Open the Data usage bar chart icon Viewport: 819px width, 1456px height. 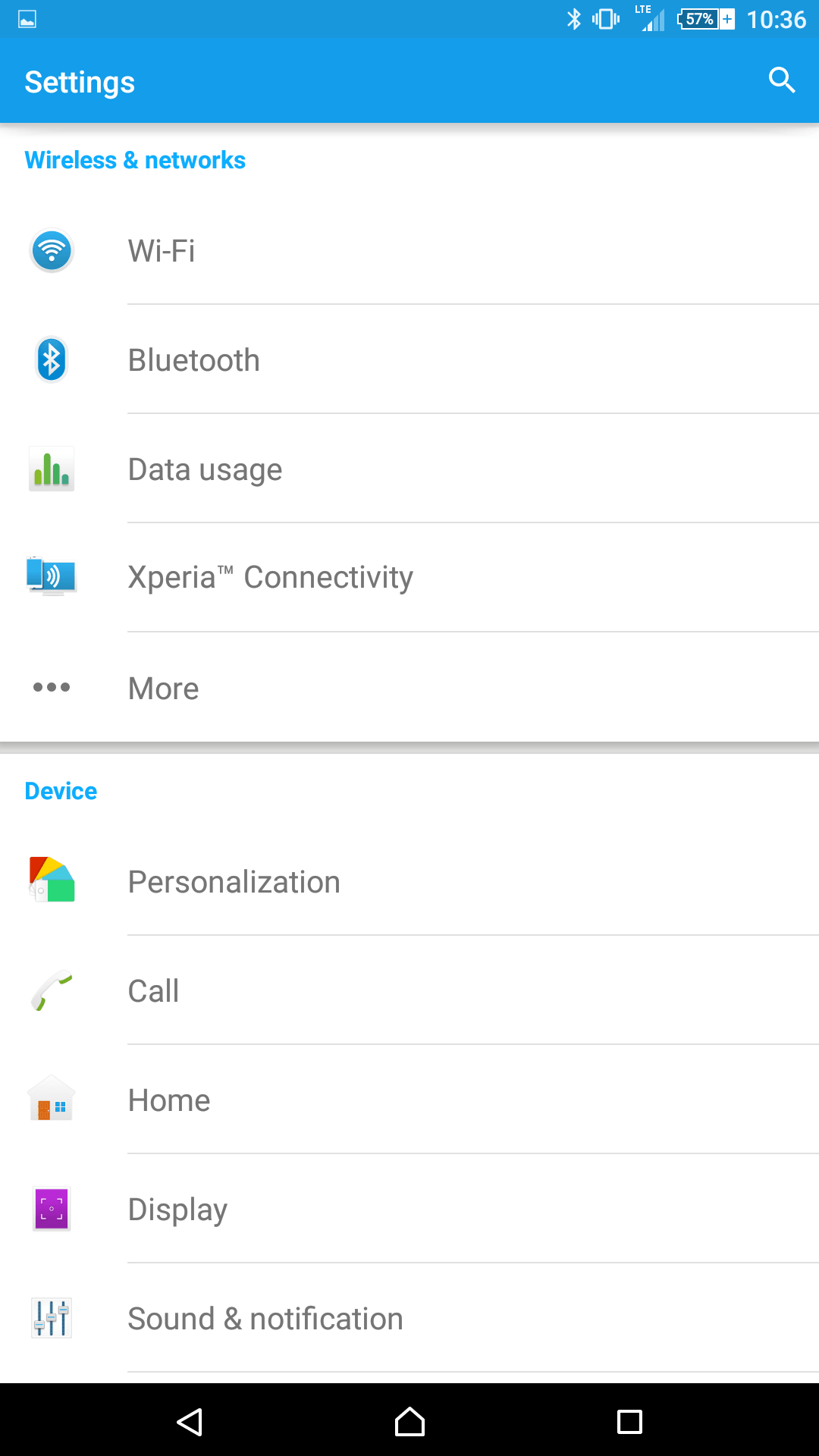52,469
